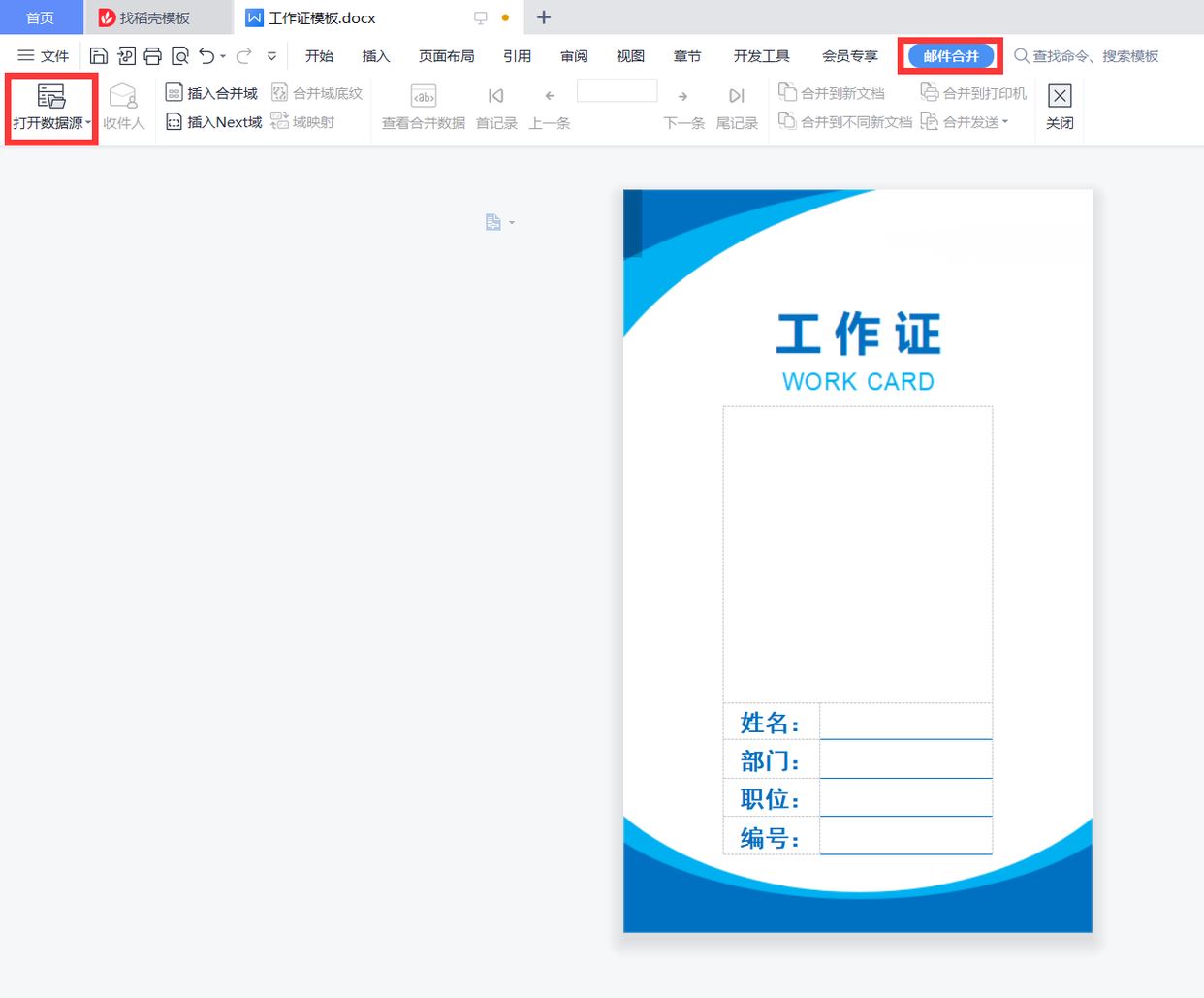The width and height of the screenshot is (1204, 998).
Task: Switch to the 章节 ribbon tab
Action: pos(687,56)
